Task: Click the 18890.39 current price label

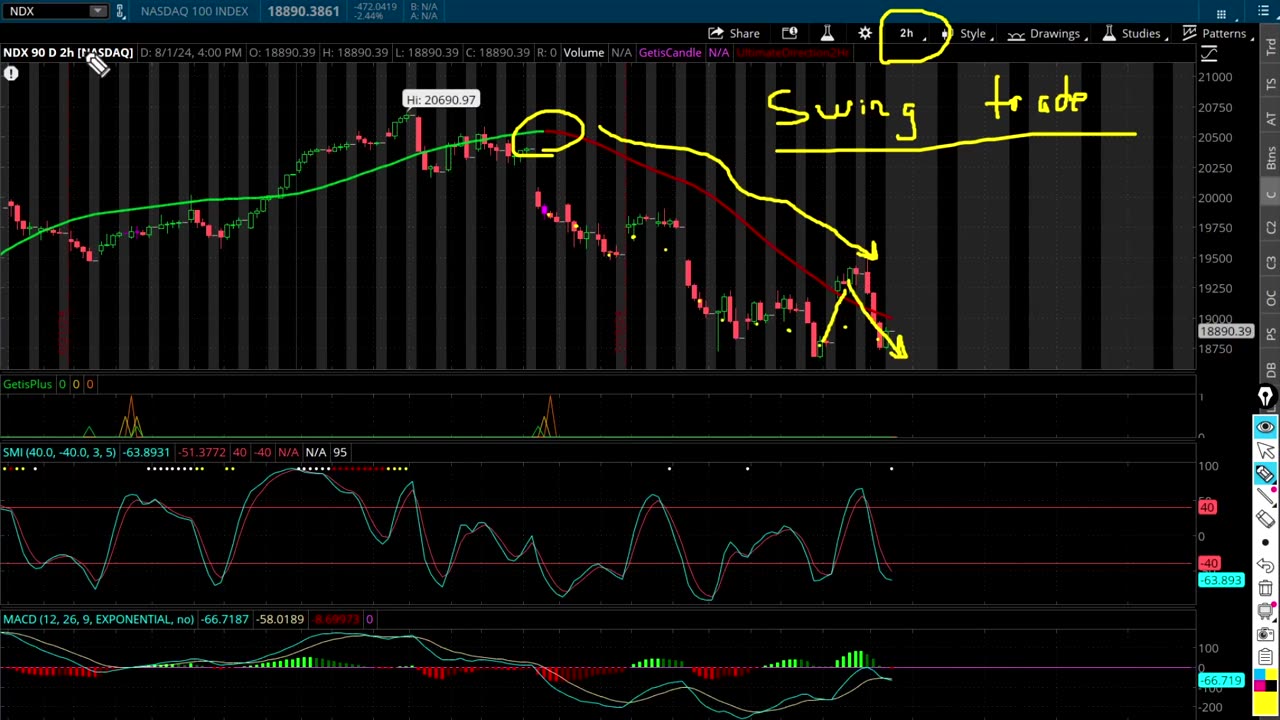Action: pyautogui.click(x=1226, y=331)
